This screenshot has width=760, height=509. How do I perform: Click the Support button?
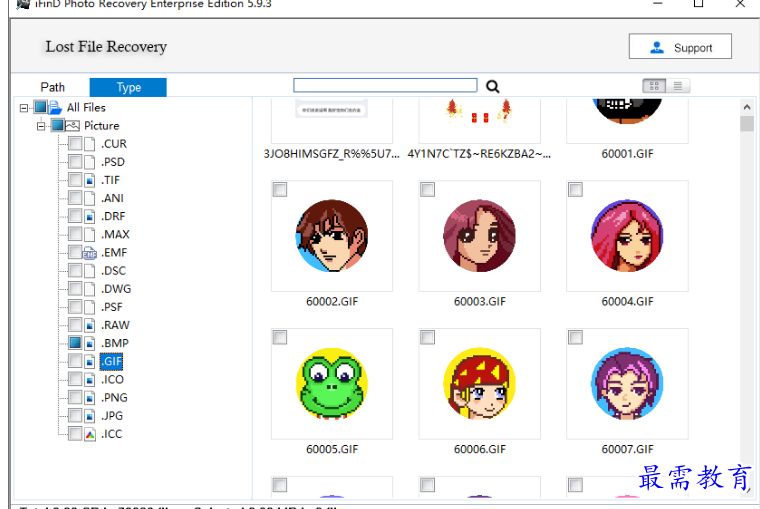pyautogui.click(x=680, y=47)
